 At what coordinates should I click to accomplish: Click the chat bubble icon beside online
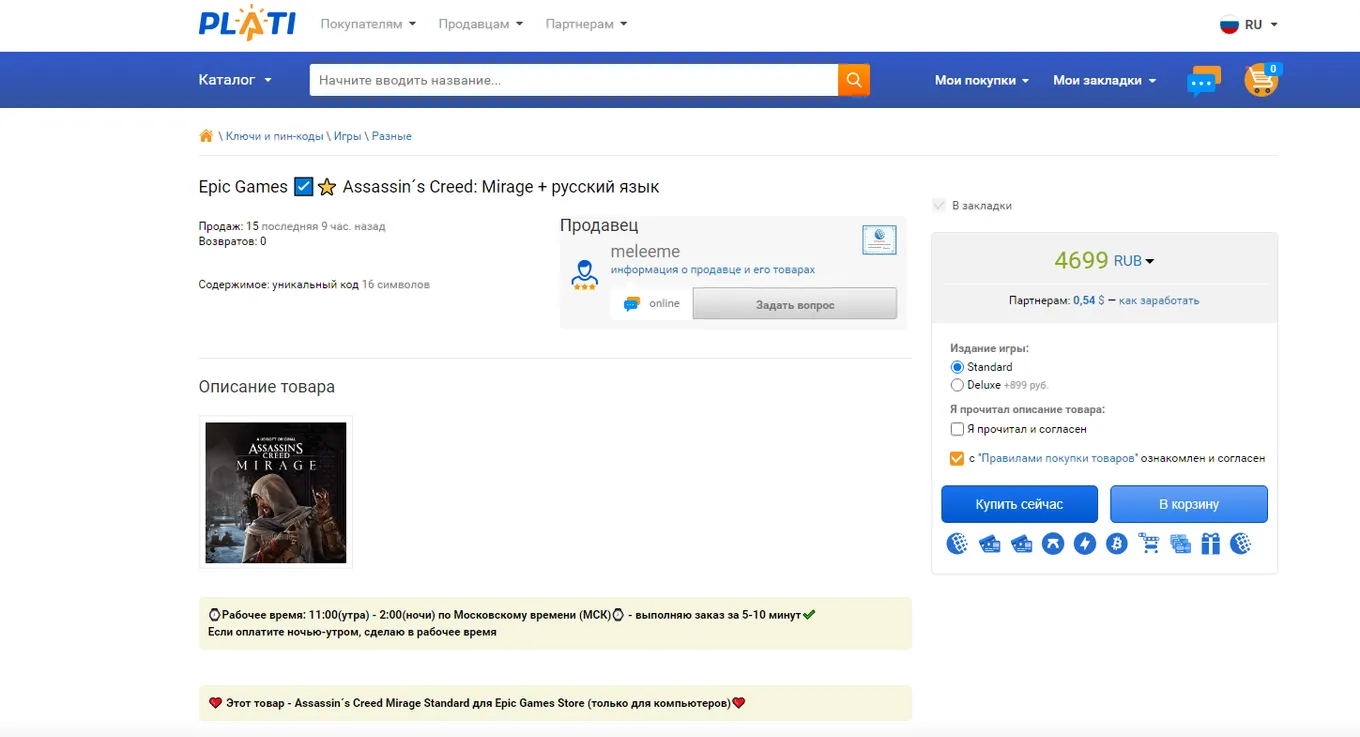631,304
